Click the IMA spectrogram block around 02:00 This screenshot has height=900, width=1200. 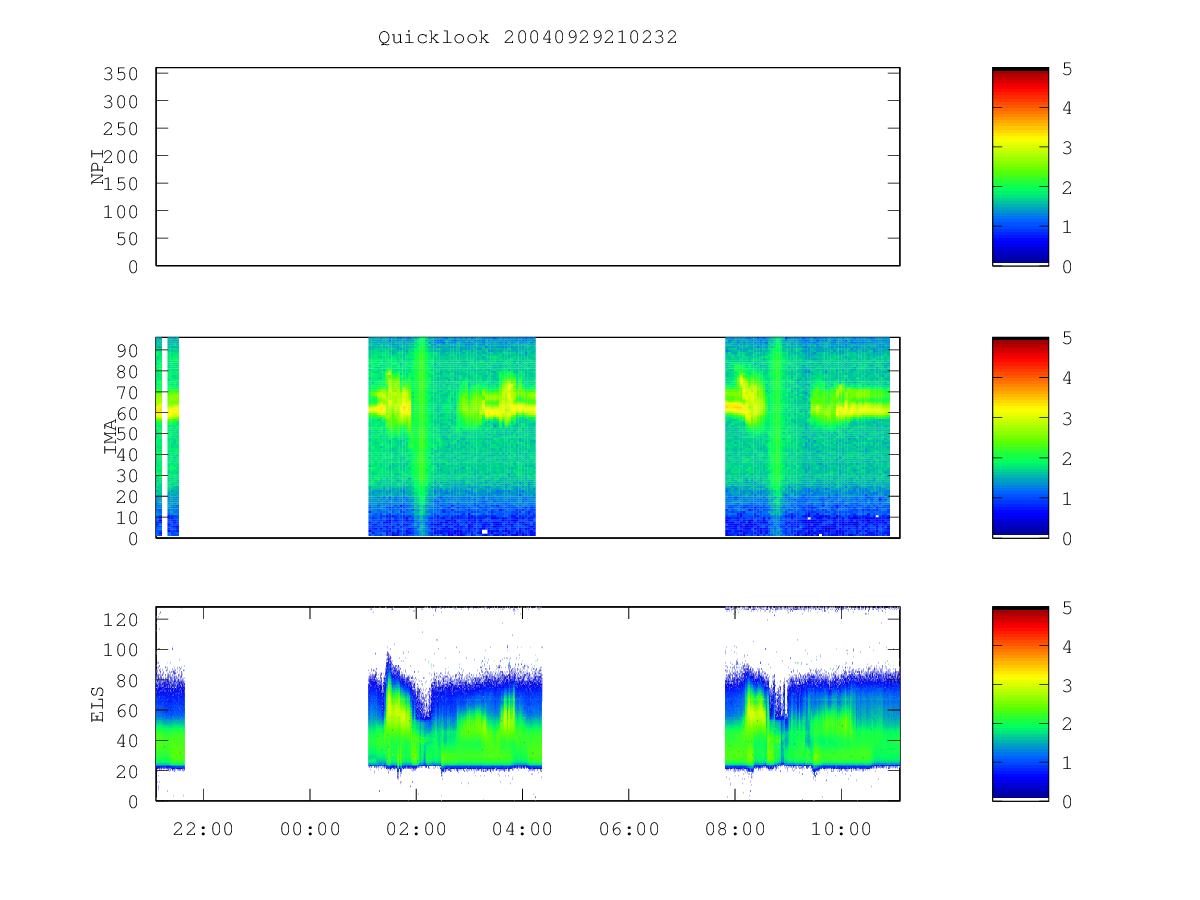(x=452, y=437)
